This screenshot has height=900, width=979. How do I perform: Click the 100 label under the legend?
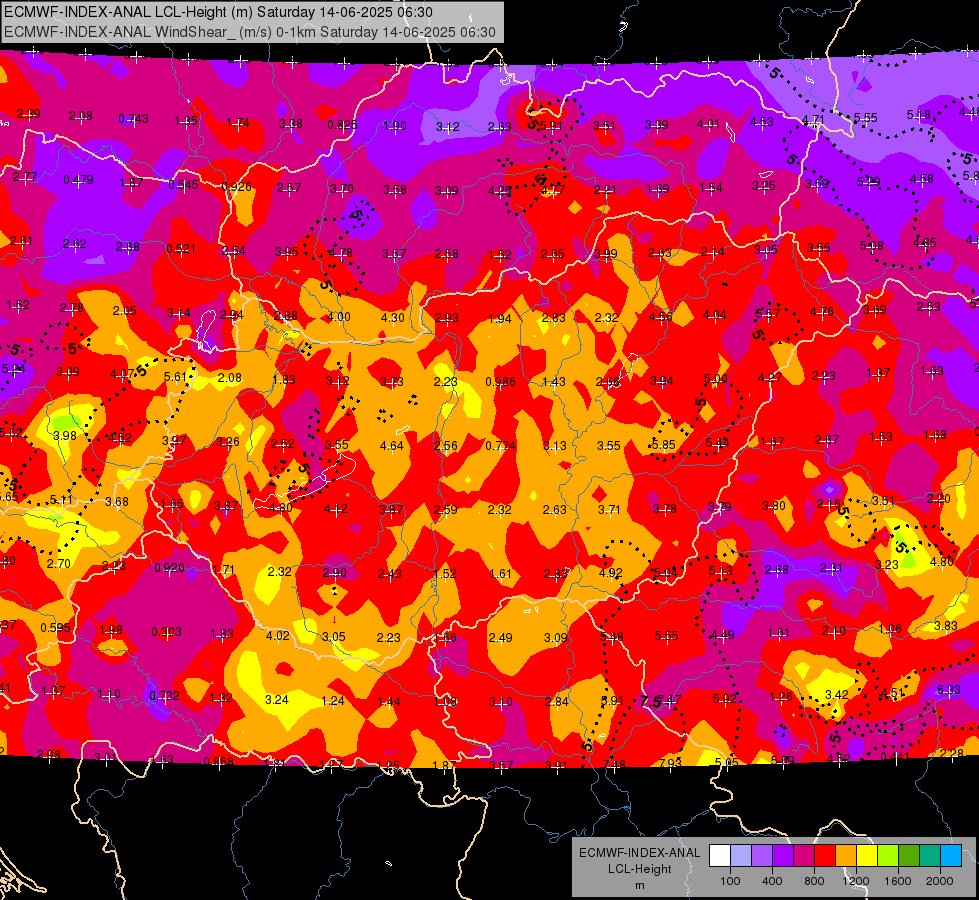tap(730, 881)
